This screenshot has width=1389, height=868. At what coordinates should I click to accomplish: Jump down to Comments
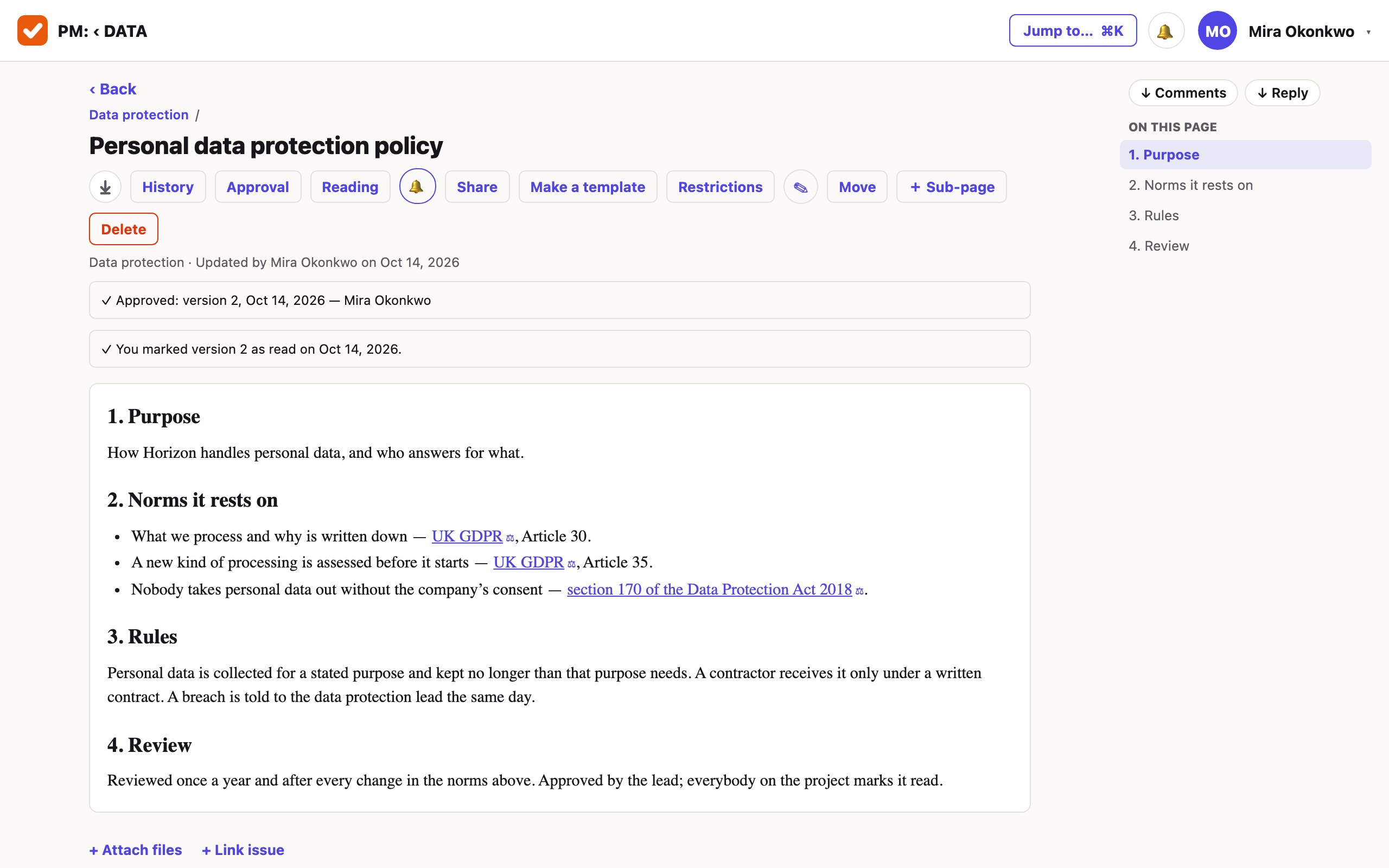tap(1183, 92)
